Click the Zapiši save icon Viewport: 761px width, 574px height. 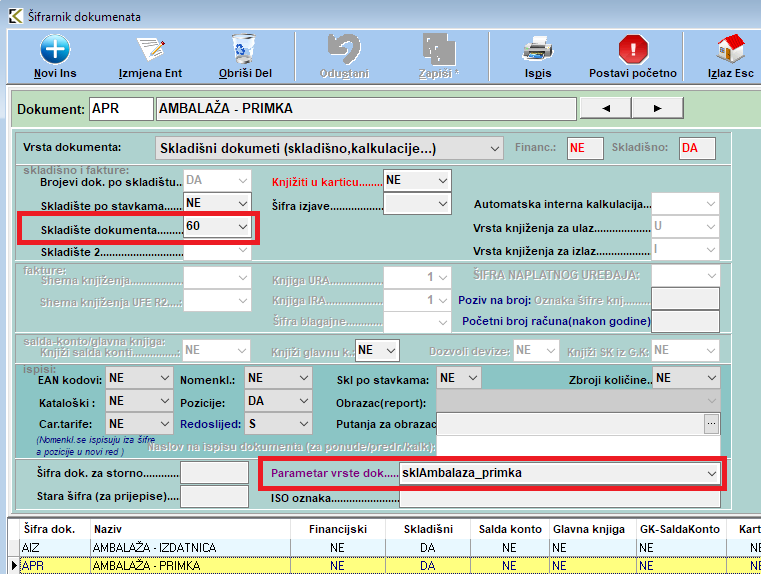click(x=439, y=49)
